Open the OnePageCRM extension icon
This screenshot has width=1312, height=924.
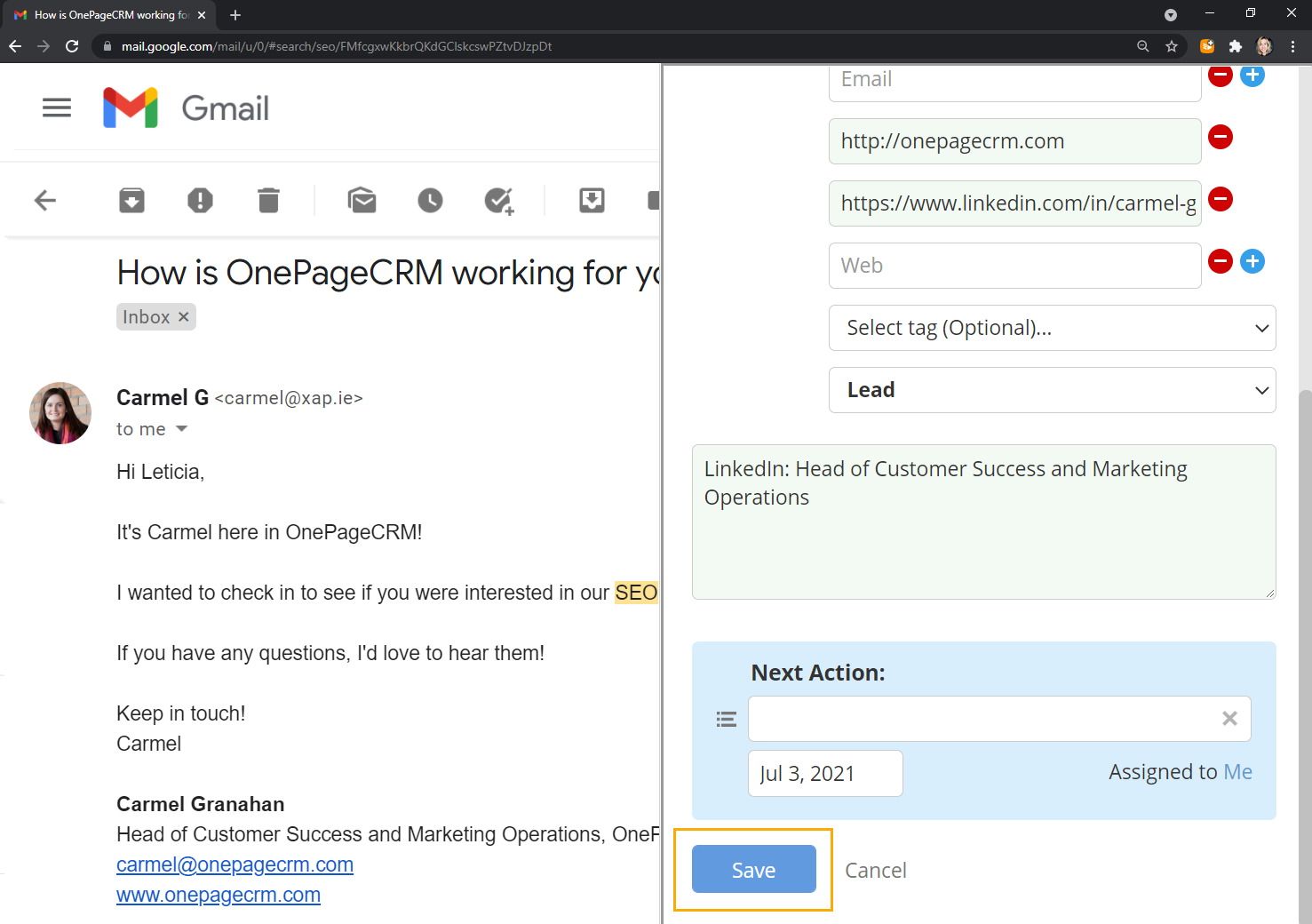tap(1207, 46)
